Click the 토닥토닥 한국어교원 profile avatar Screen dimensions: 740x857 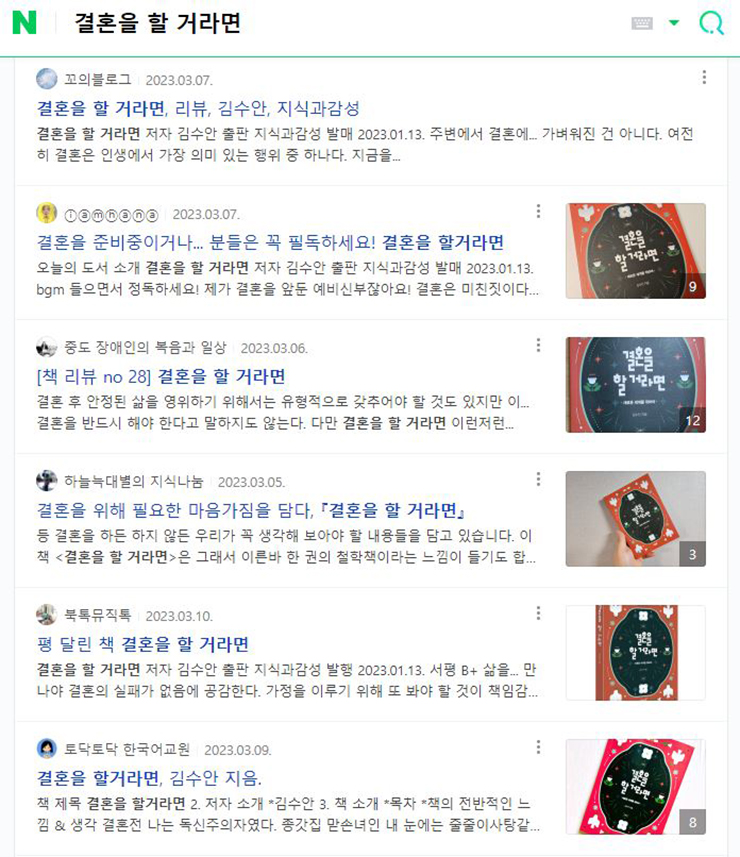[46, 748]
